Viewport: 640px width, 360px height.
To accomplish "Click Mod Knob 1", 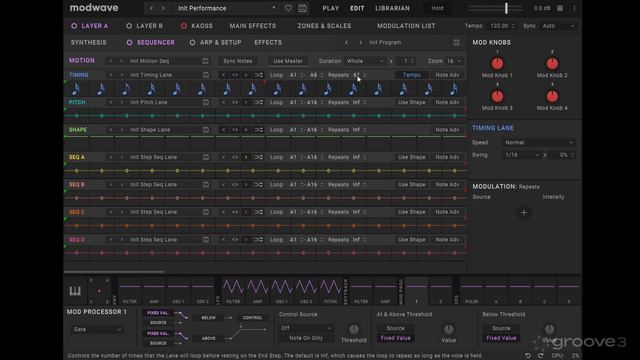I will coord(497,63).
